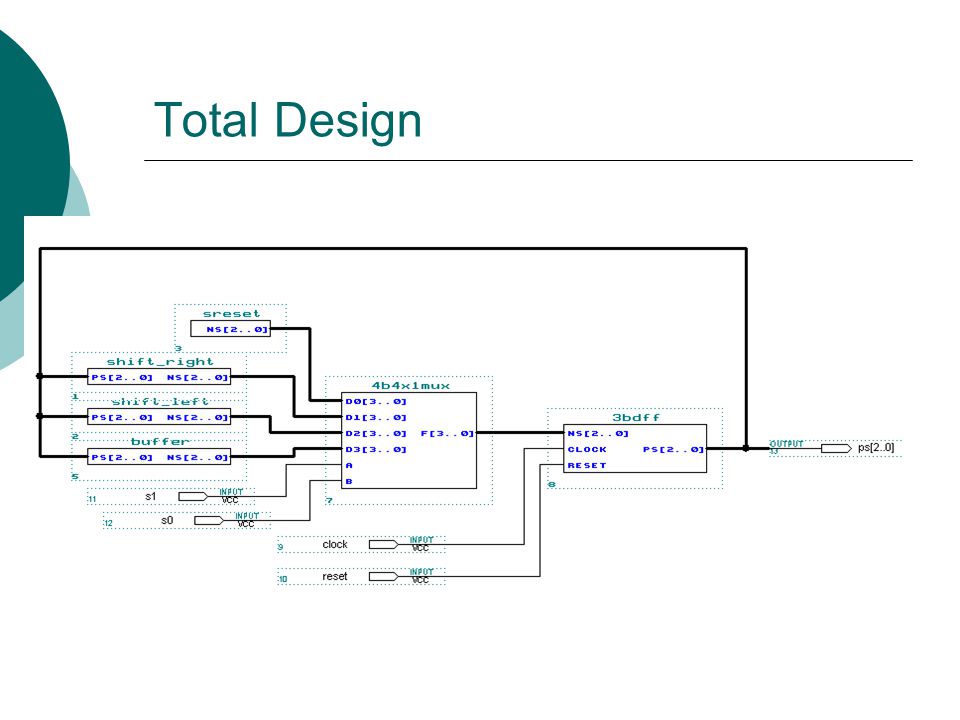960x720 pixels.
Task: Click the D3[3..0] mux port
Action: [x=376, y=449]
